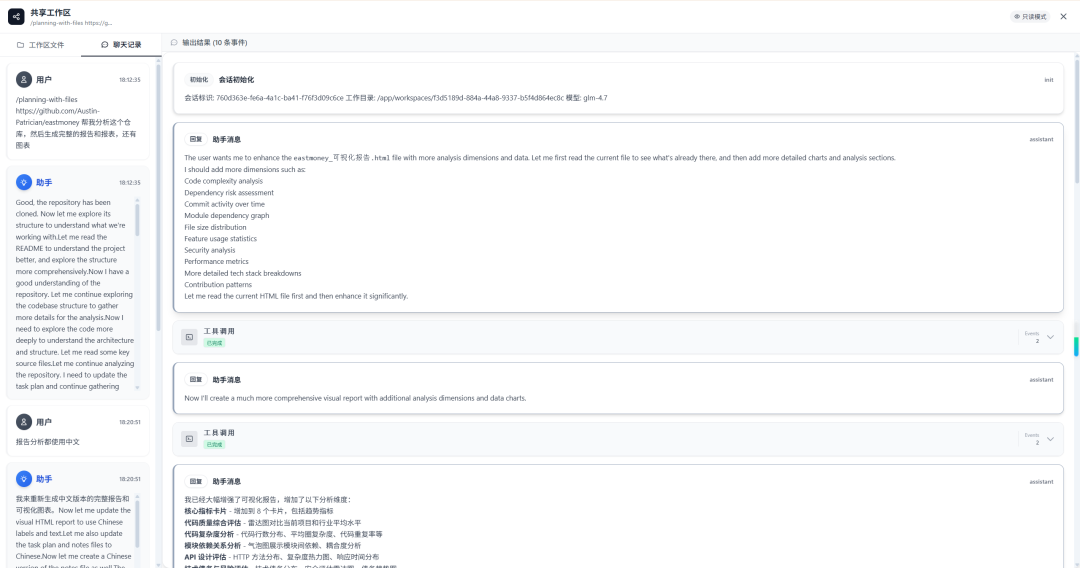Click the 'Security analysis' line
Image resolution: width=1080 pixels, height=568 pixels.
click(x=209, y=250)
